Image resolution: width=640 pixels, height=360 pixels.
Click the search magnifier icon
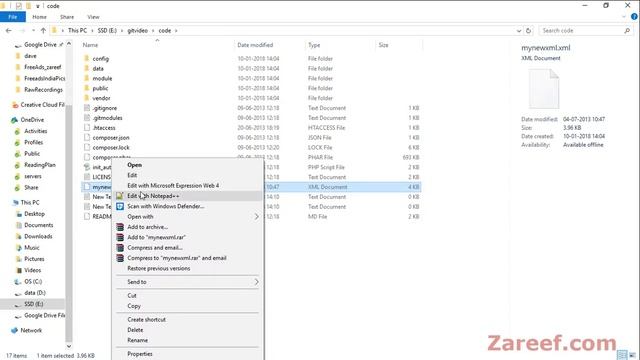coord(627,31)
